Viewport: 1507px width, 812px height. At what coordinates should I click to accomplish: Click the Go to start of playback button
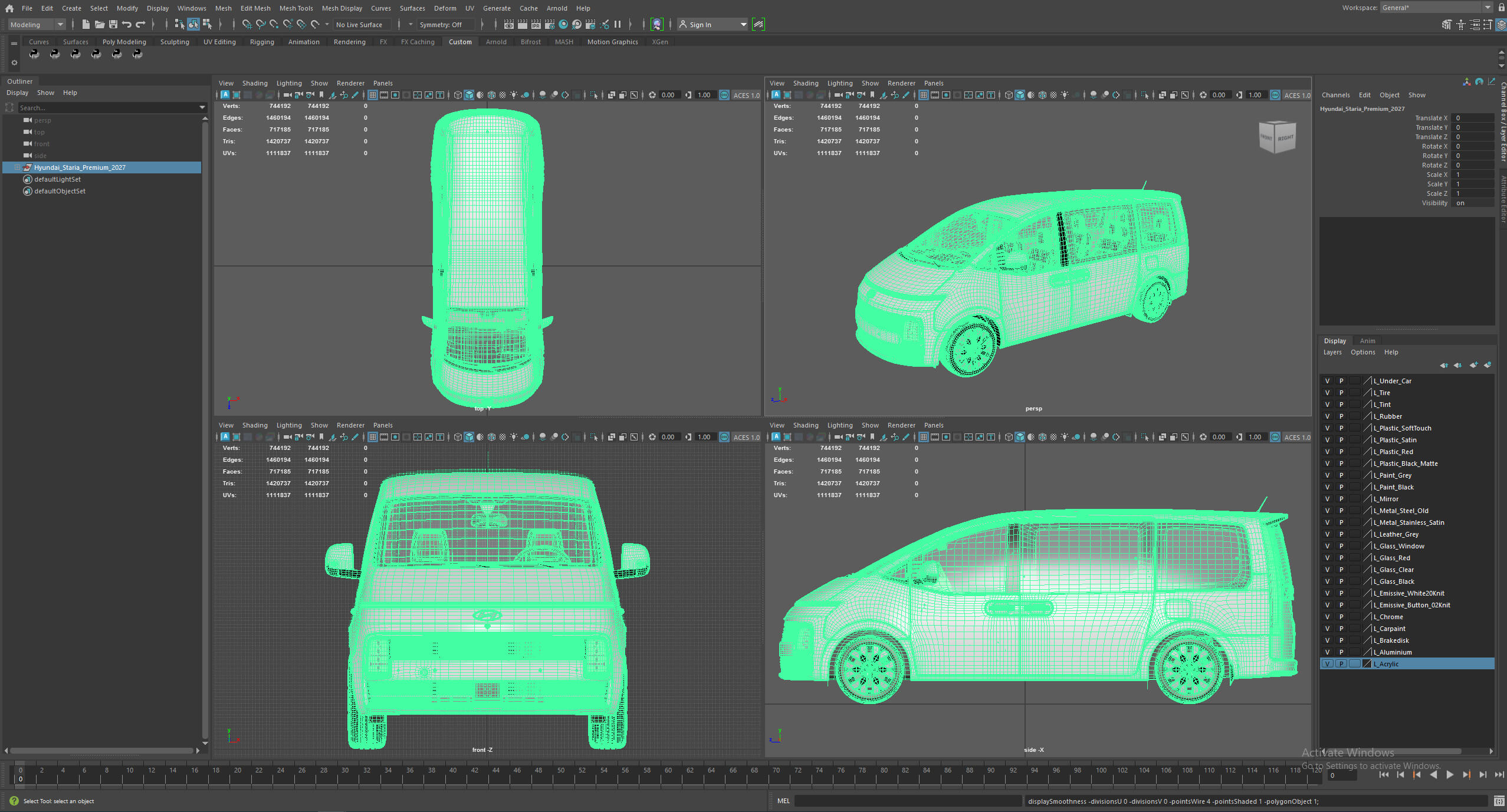click(1384, 775)
